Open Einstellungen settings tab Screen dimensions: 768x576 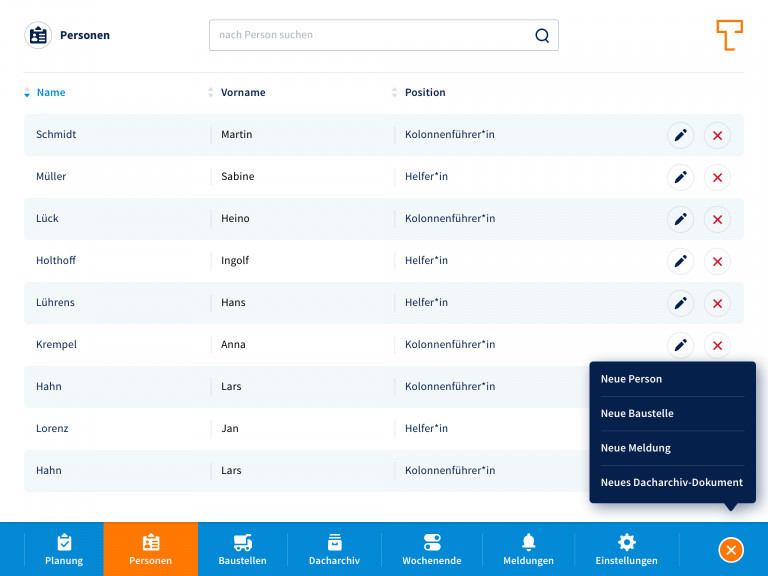[626, 549]
